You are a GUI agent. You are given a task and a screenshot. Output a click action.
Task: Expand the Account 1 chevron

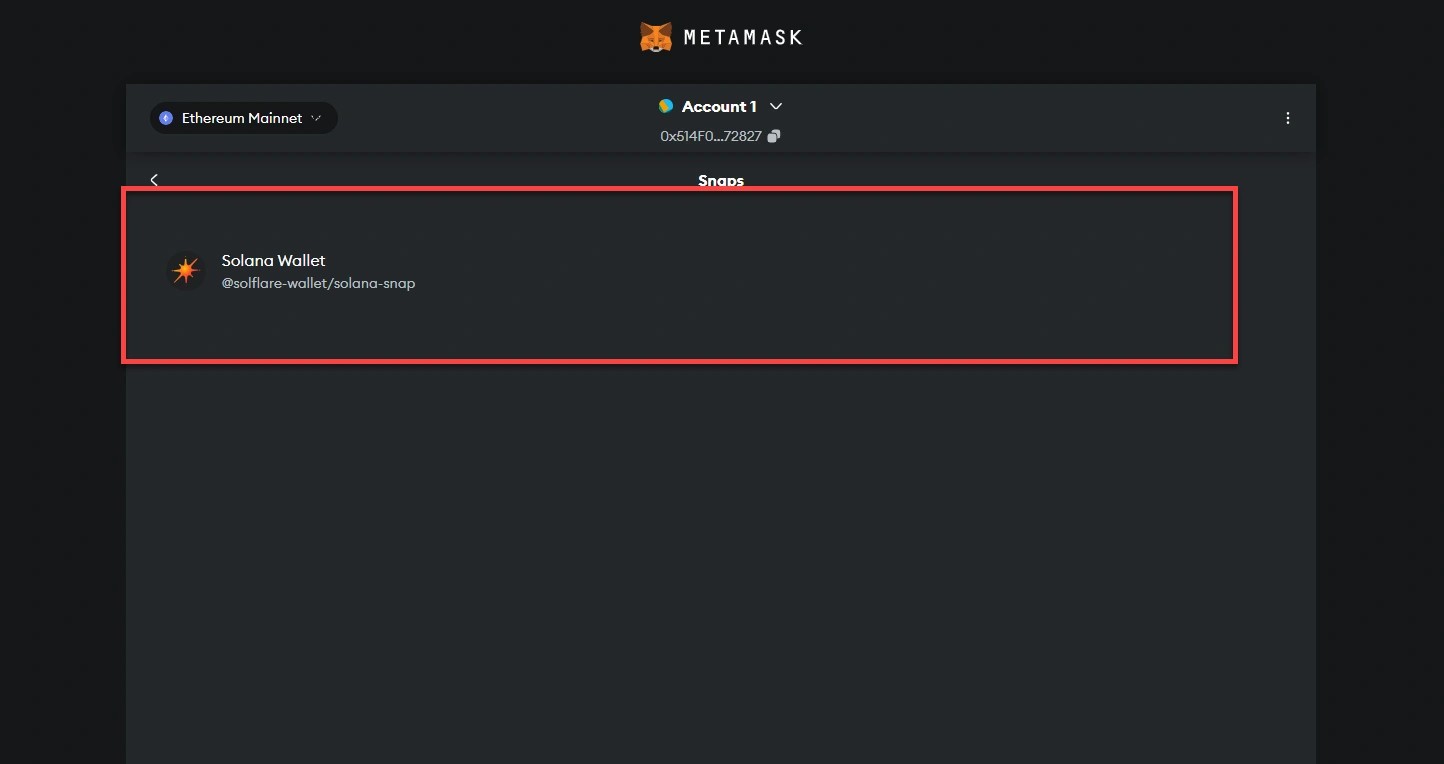776,106
